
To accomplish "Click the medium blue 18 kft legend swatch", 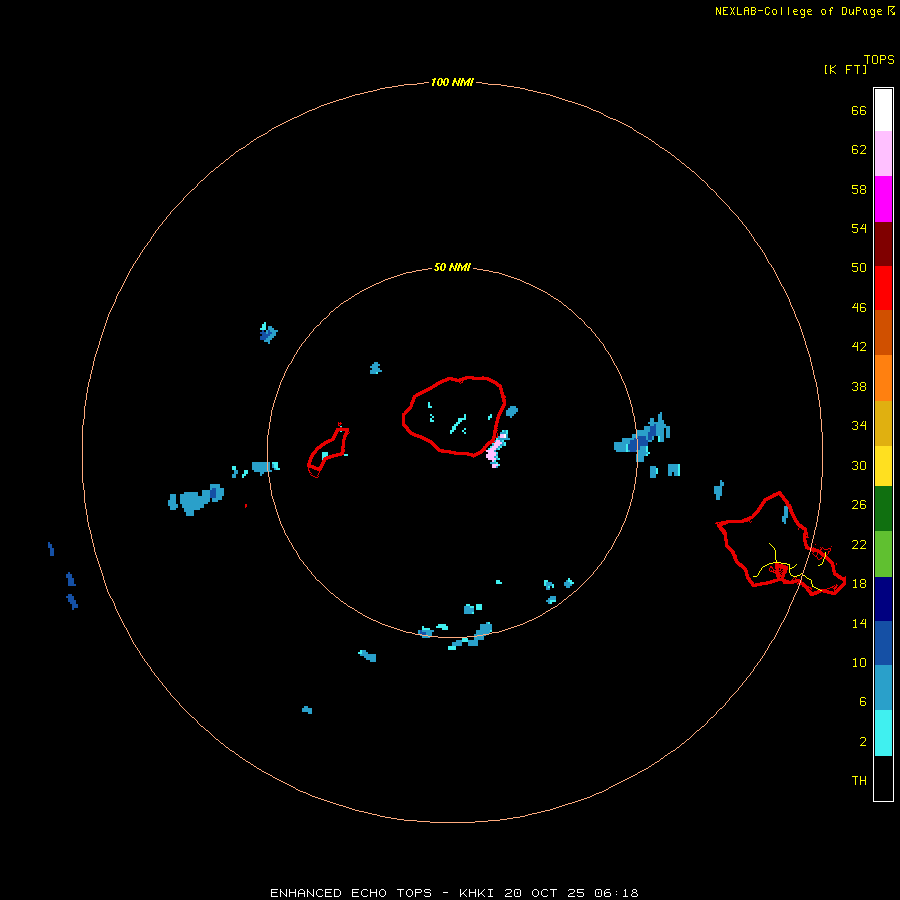I will pos(883,643).
